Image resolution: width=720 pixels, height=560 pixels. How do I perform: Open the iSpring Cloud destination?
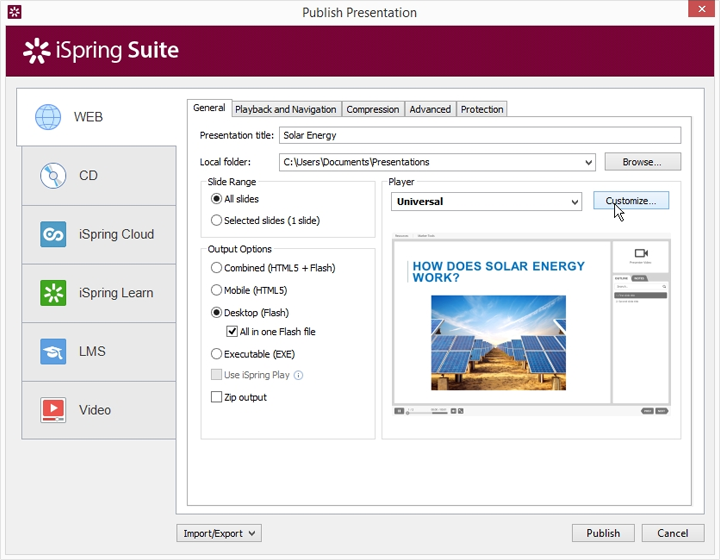tap(99, 234)
